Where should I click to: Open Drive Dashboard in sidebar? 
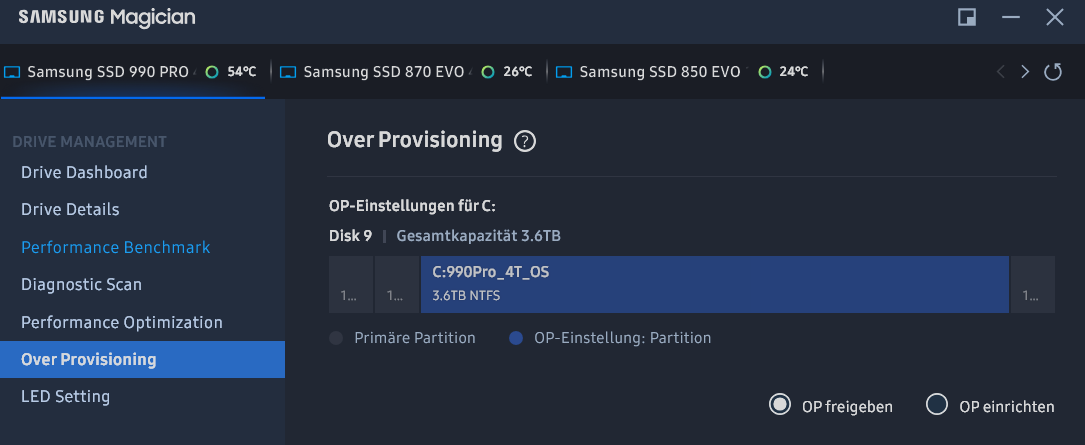pyautogui.click(x=84, y=172)
